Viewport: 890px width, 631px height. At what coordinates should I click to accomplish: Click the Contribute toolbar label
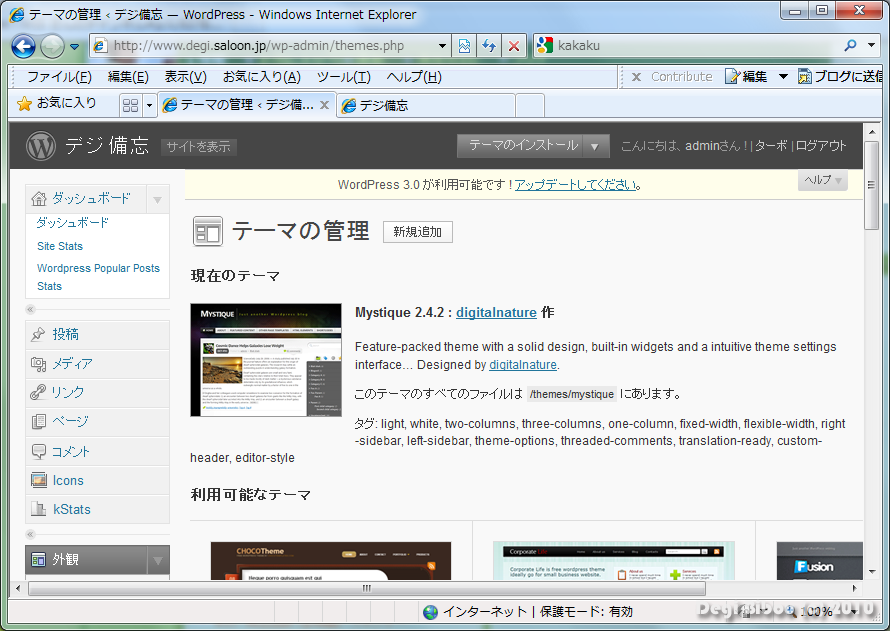pos(682,77)
